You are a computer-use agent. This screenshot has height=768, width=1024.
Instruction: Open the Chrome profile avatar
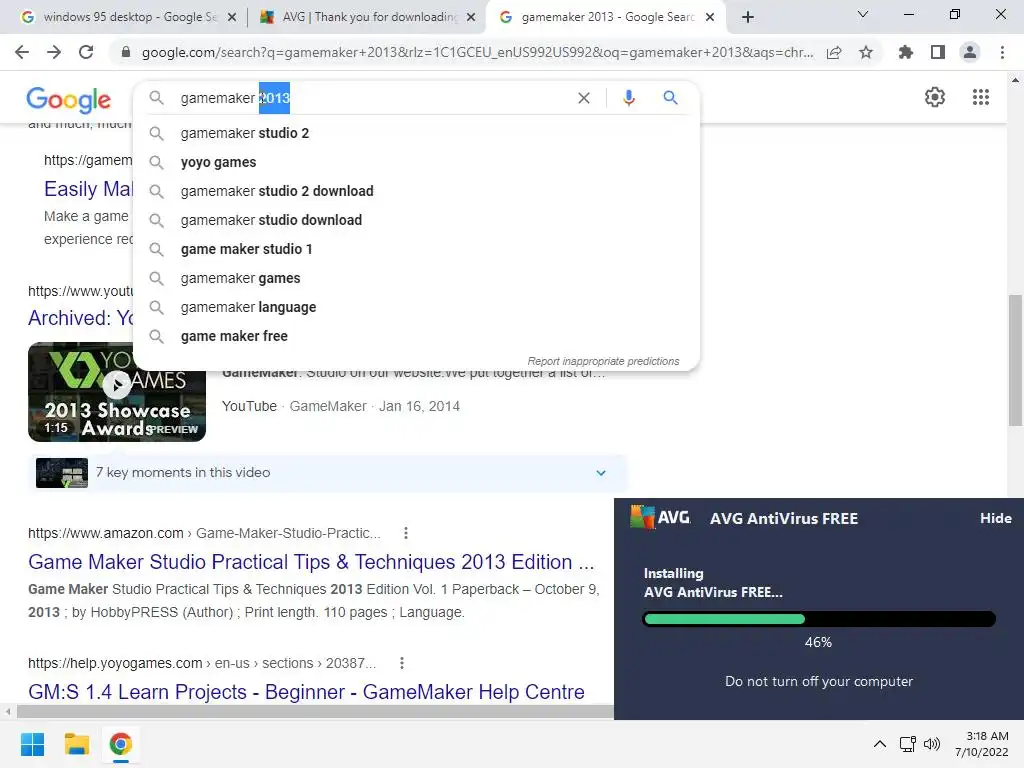[970, 52]
